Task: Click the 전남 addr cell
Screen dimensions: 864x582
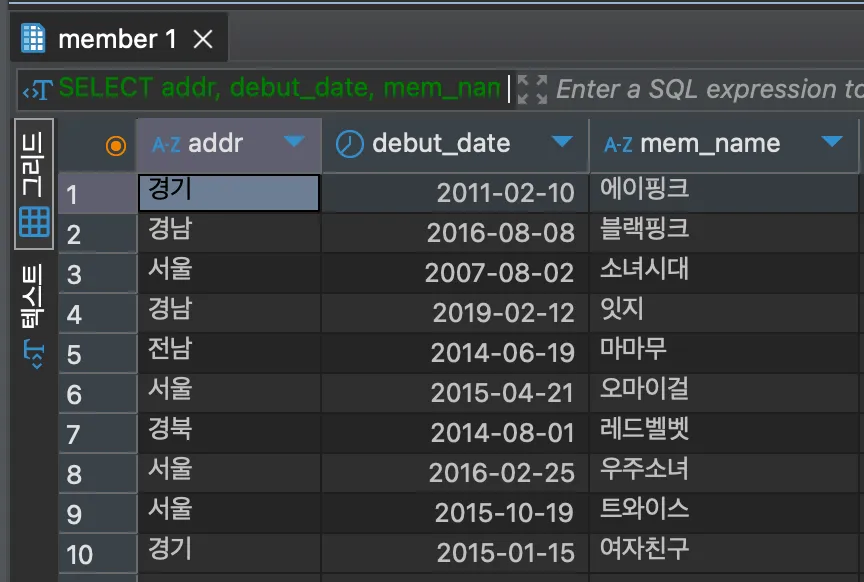Action: (229, 353)
